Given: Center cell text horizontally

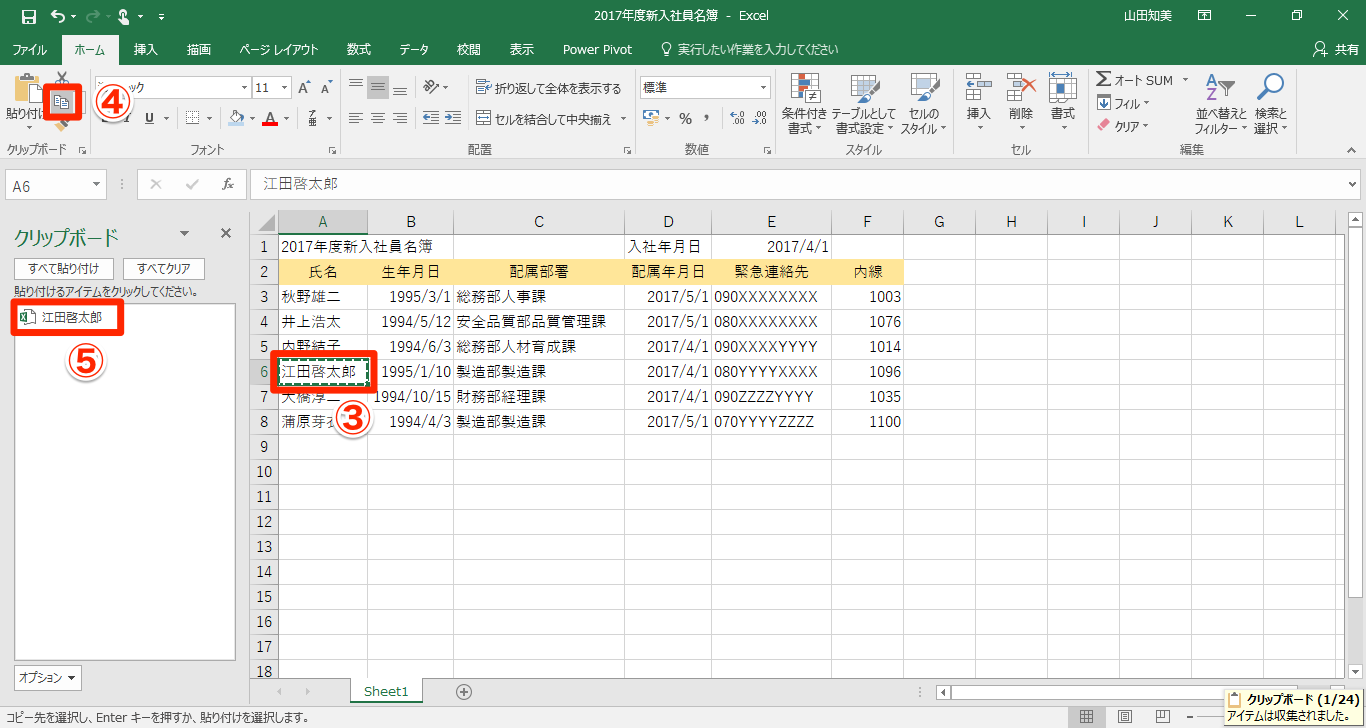Looking at the screenshot, I should pyautogui.click(x=378, y=118).
